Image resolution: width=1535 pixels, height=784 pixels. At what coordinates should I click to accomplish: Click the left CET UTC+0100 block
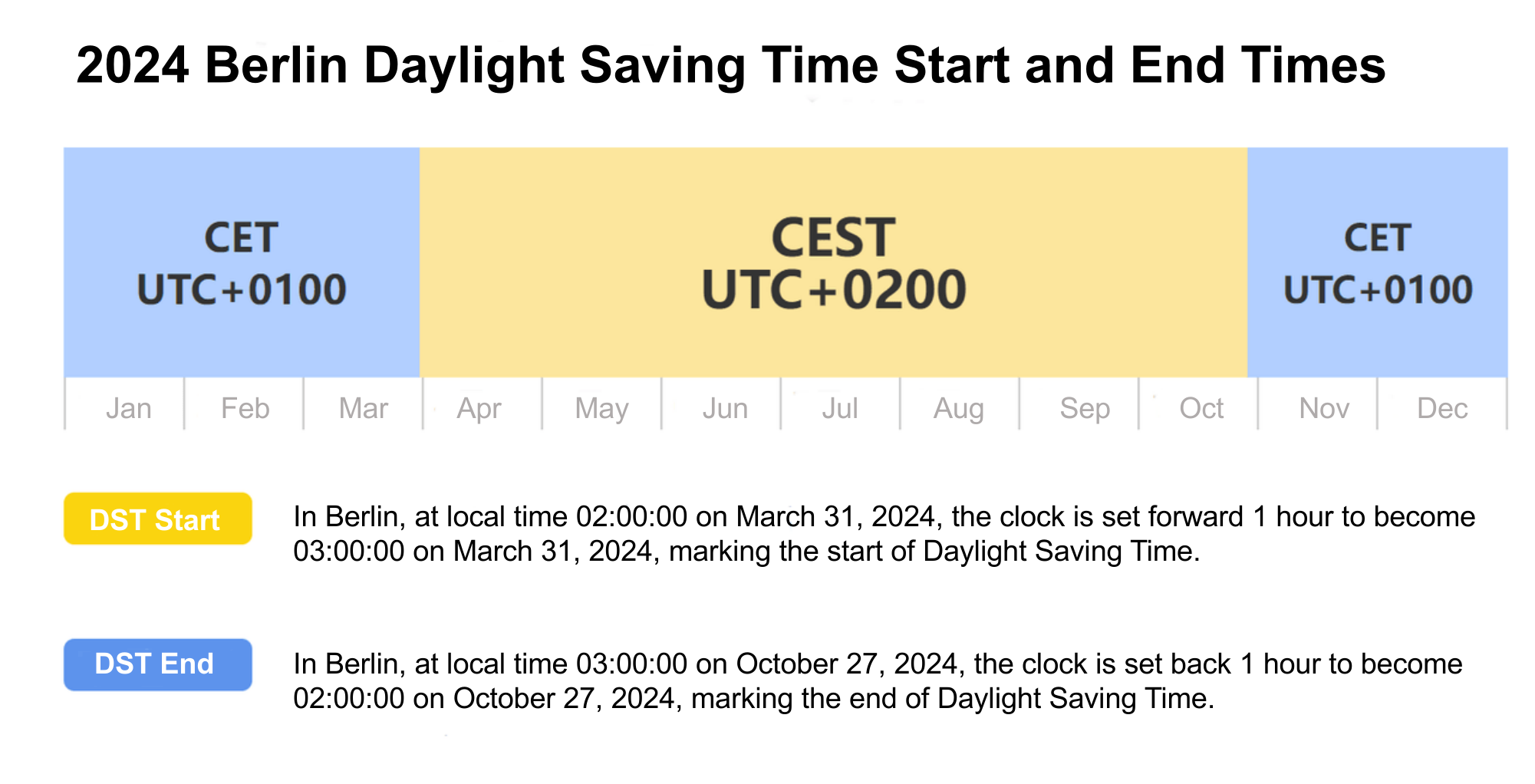click(242, 262)
